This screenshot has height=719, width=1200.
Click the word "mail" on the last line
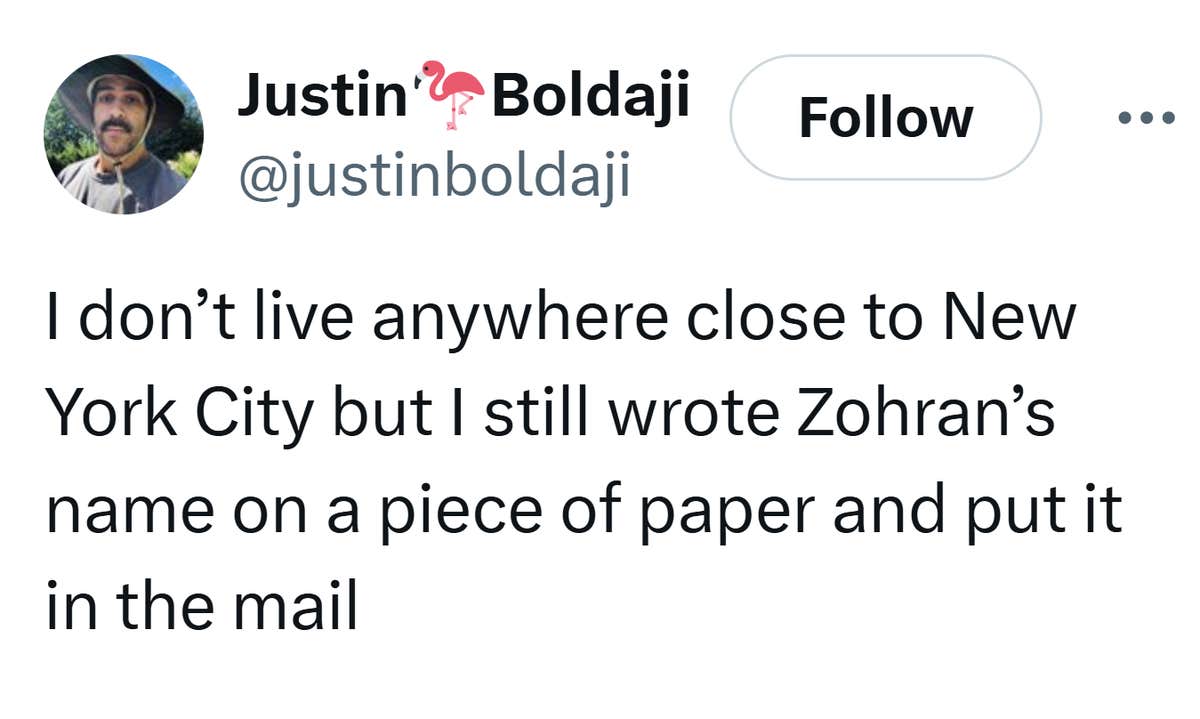pos(296,607)
